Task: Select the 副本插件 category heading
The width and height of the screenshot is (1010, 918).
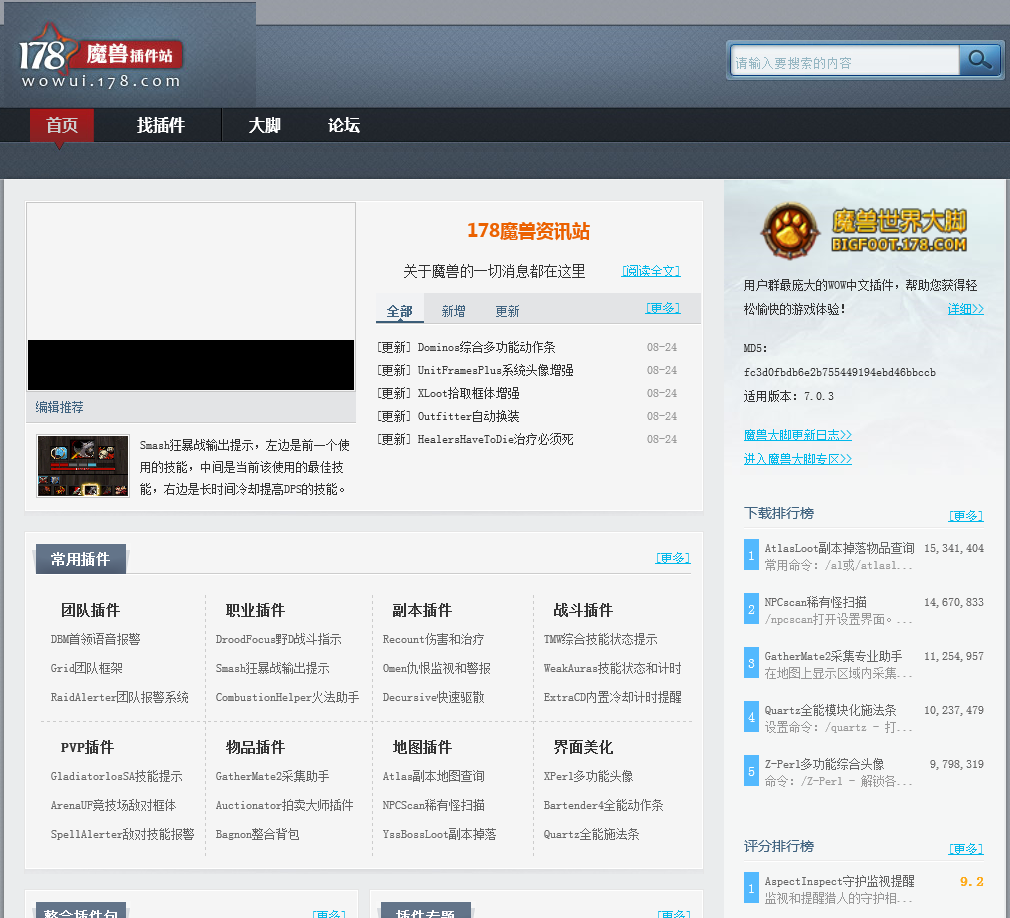Action: point(422,610)
